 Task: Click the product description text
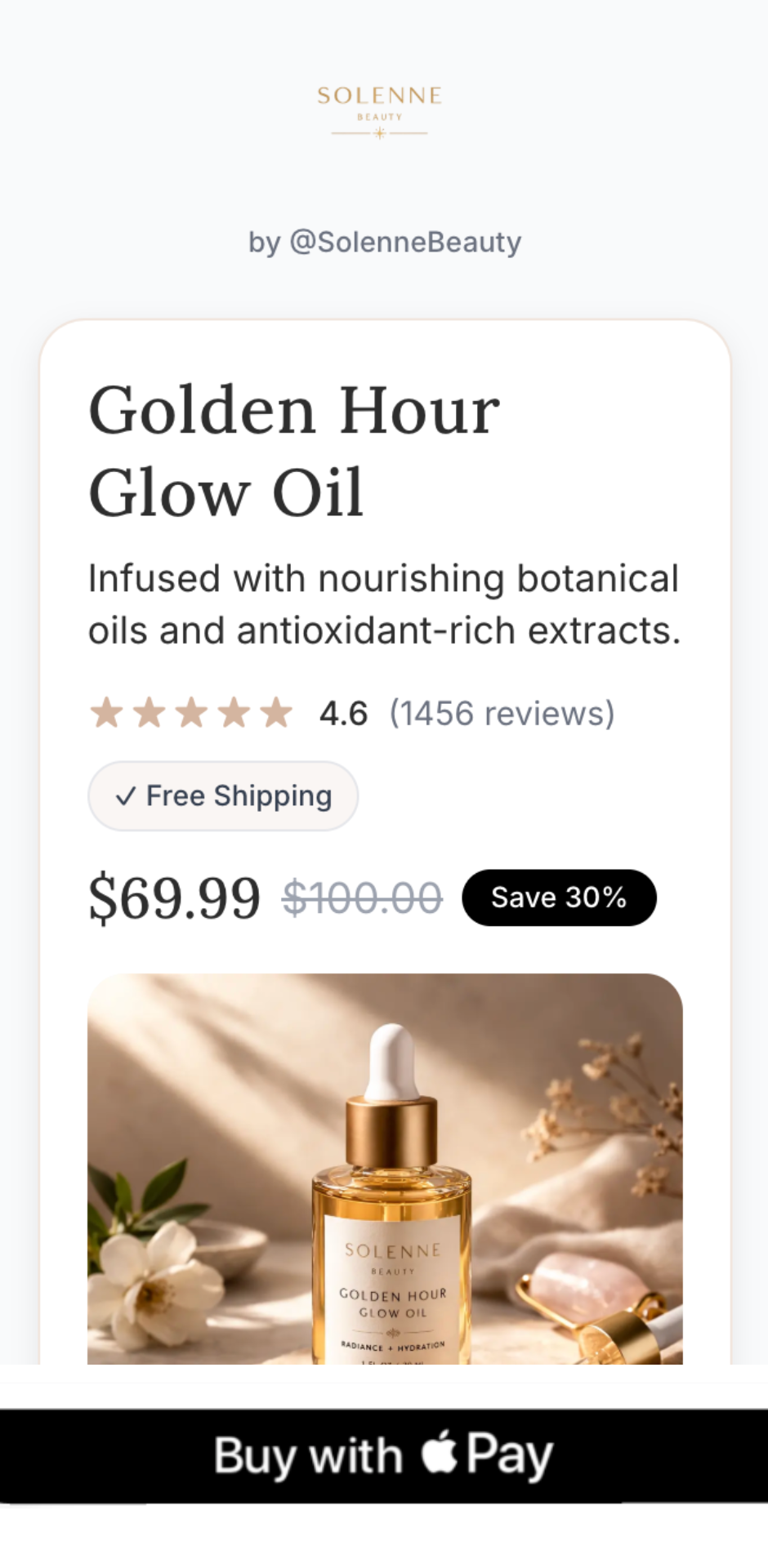tap(384, 604)
